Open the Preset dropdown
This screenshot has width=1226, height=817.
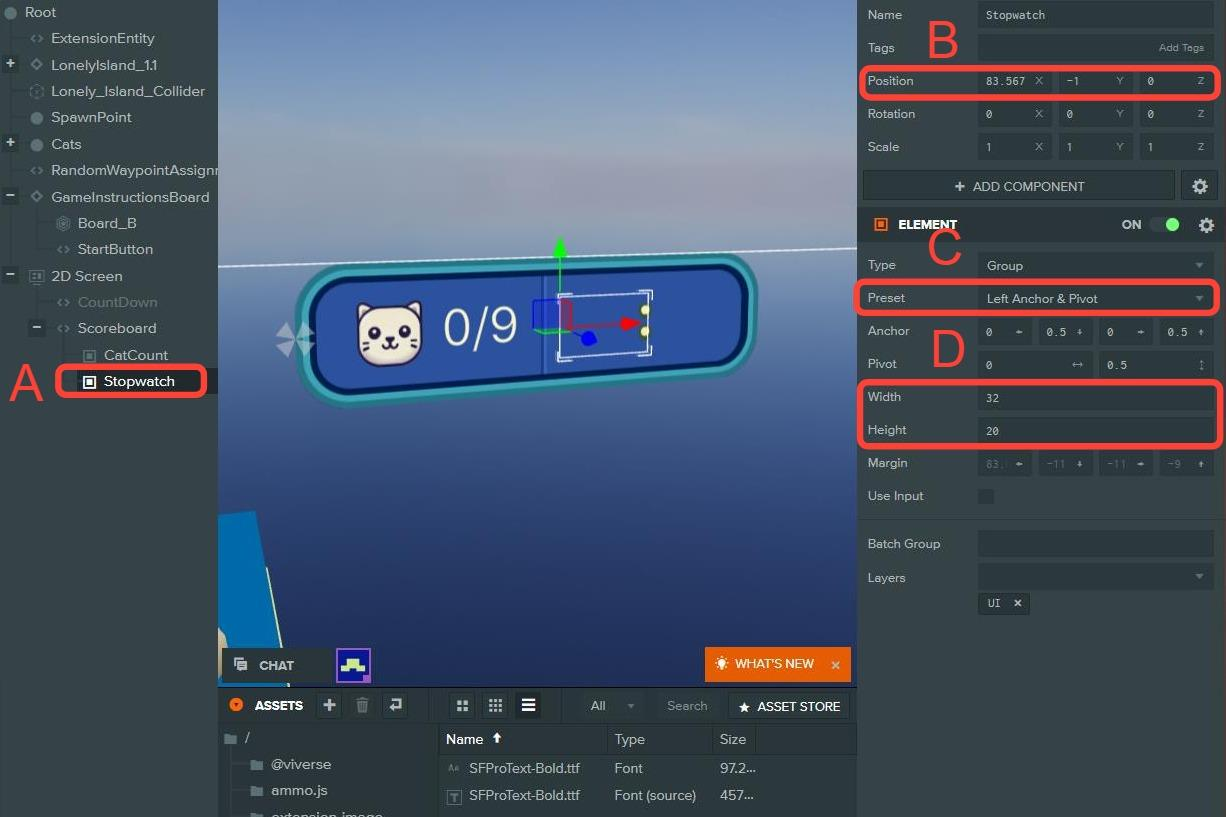(x=1094, y=298)
